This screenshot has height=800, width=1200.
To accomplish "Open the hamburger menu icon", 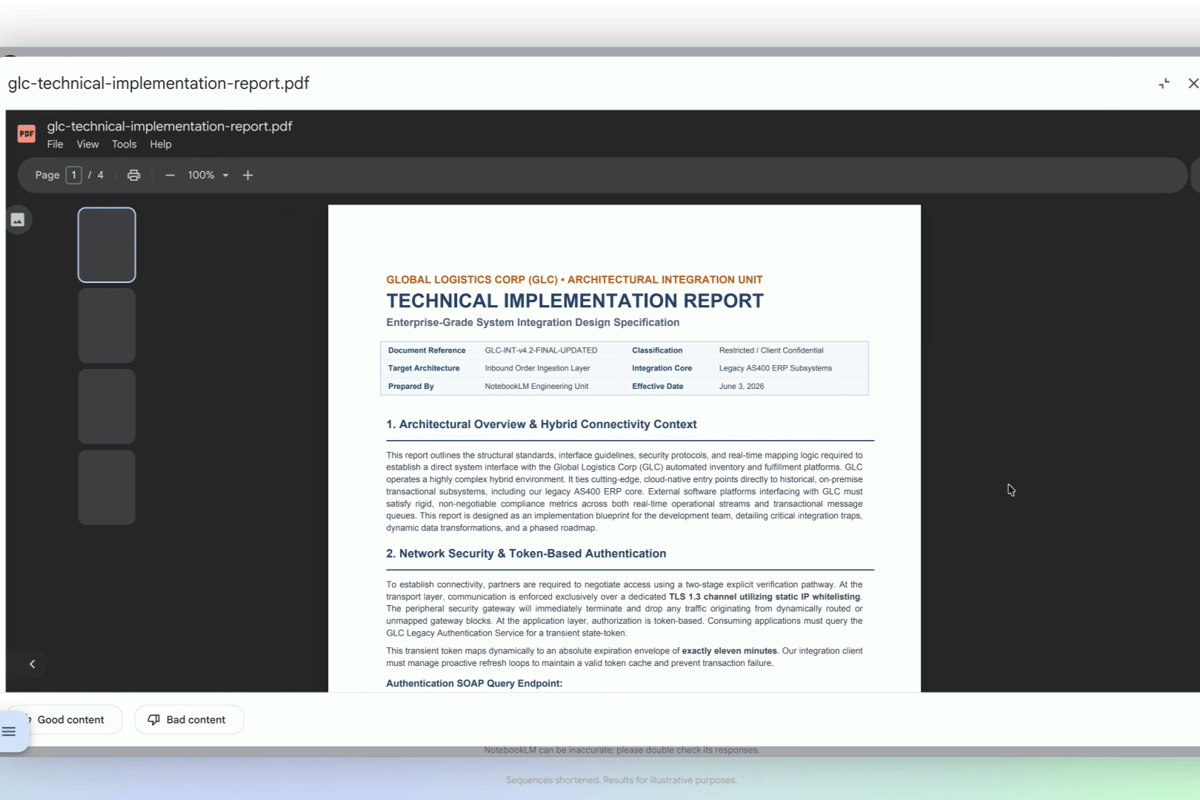I will 9,732.
